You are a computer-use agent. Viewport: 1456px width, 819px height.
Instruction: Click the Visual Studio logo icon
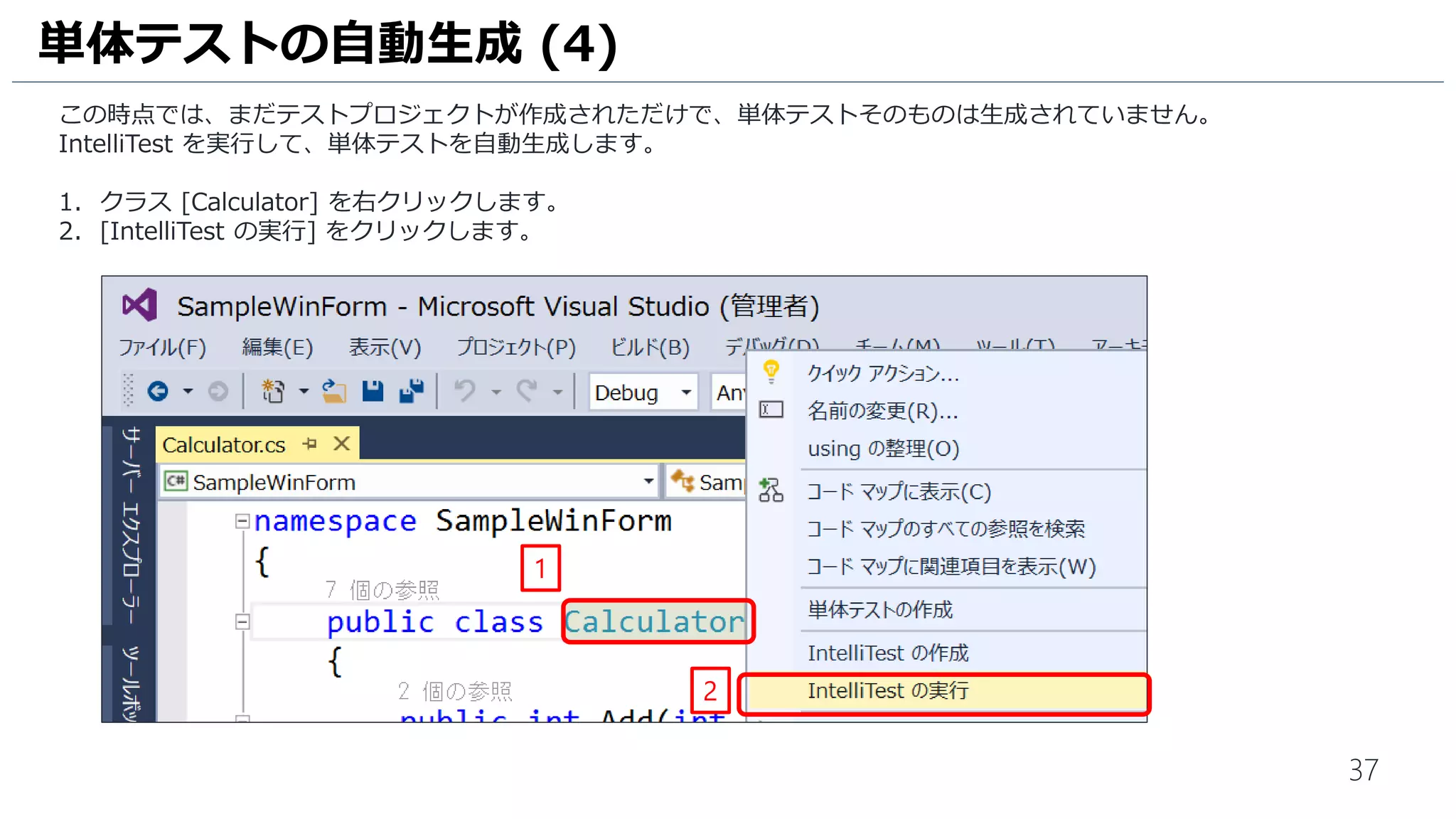(x=139, y=305)
